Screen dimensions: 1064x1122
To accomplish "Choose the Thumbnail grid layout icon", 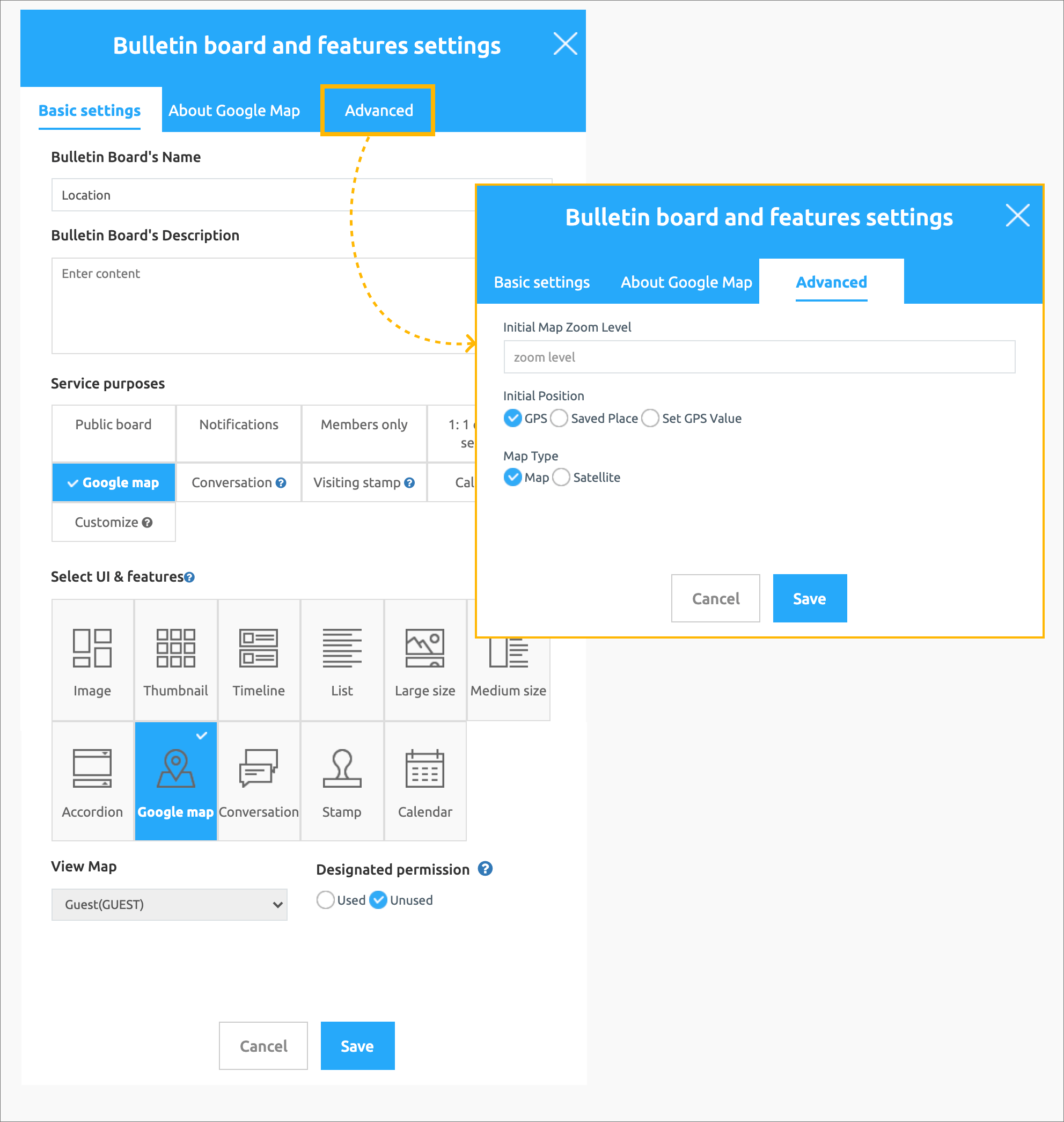I will click(x=175, y=648).
